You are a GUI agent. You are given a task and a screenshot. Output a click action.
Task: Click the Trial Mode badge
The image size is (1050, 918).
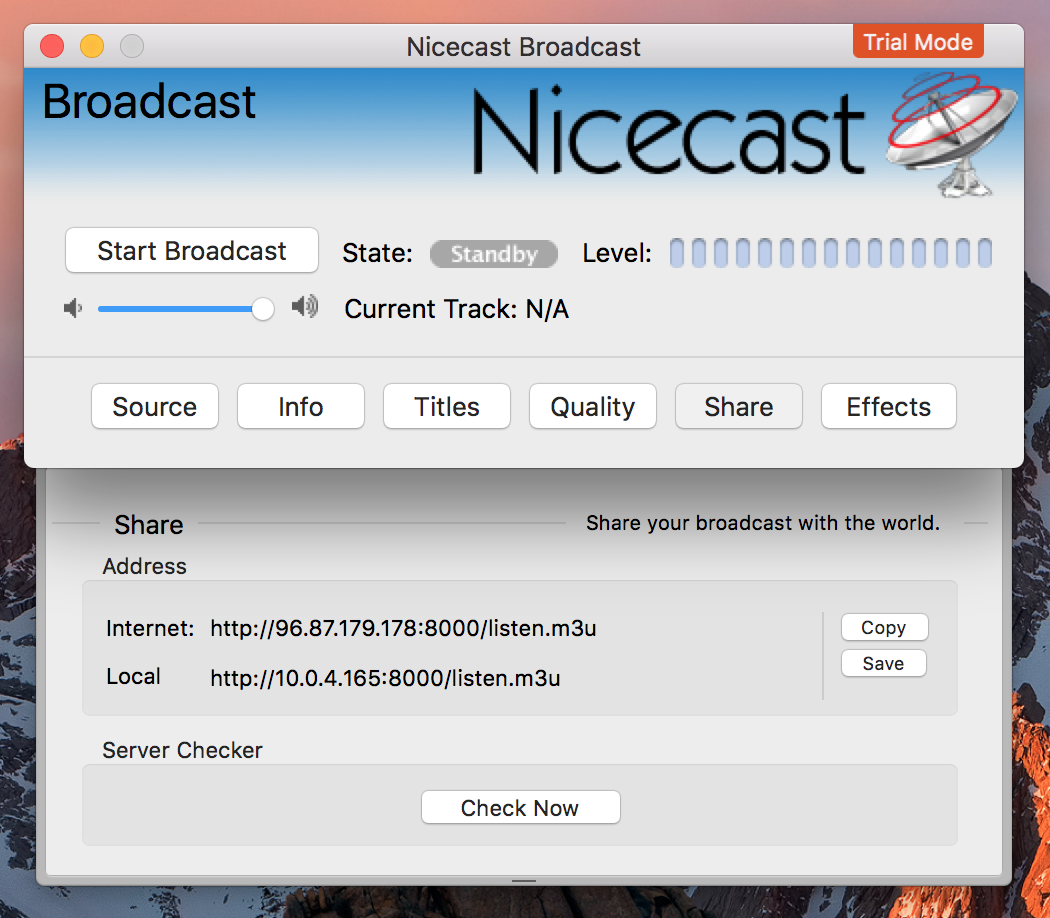point(918,42)
